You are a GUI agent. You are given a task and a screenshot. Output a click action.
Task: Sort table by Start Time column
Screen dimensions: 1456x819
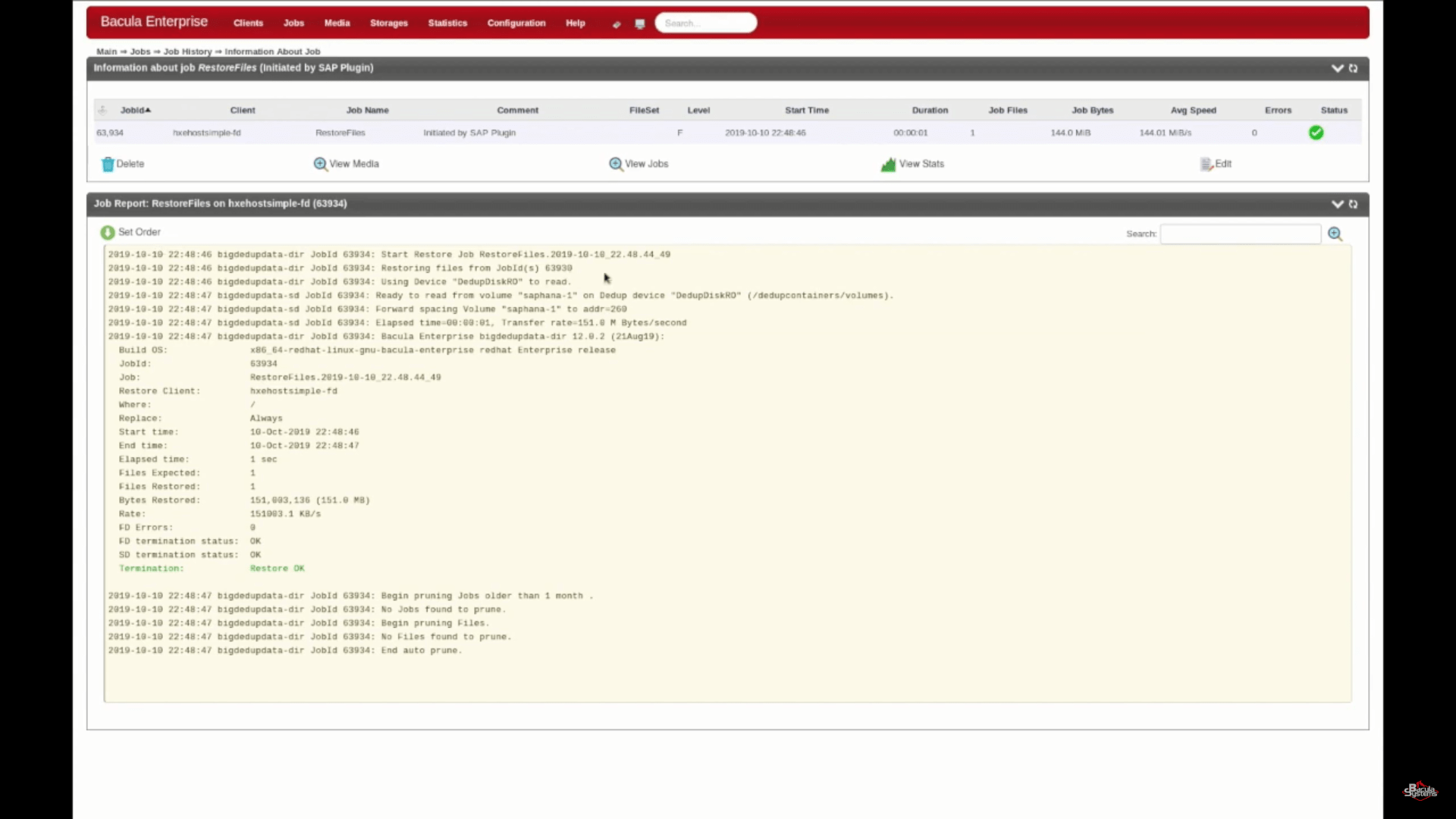tap(807, 110)
